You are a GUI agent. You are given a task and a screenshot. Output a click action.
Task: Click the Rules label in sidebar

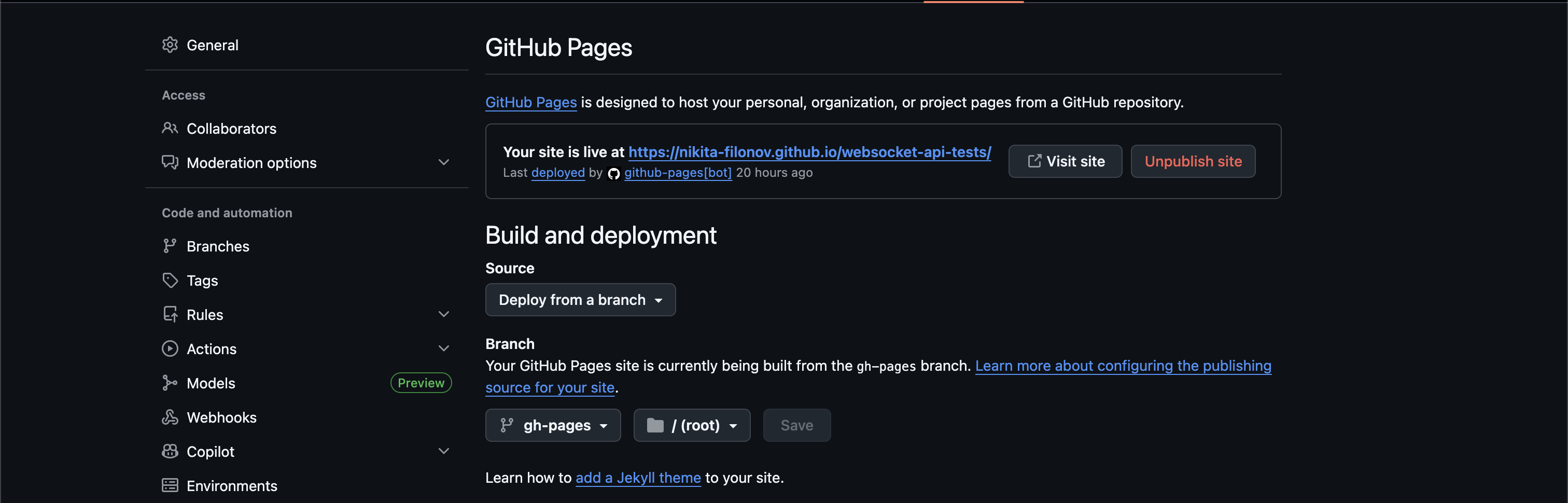pyautogui.click(x=204, y=314)
